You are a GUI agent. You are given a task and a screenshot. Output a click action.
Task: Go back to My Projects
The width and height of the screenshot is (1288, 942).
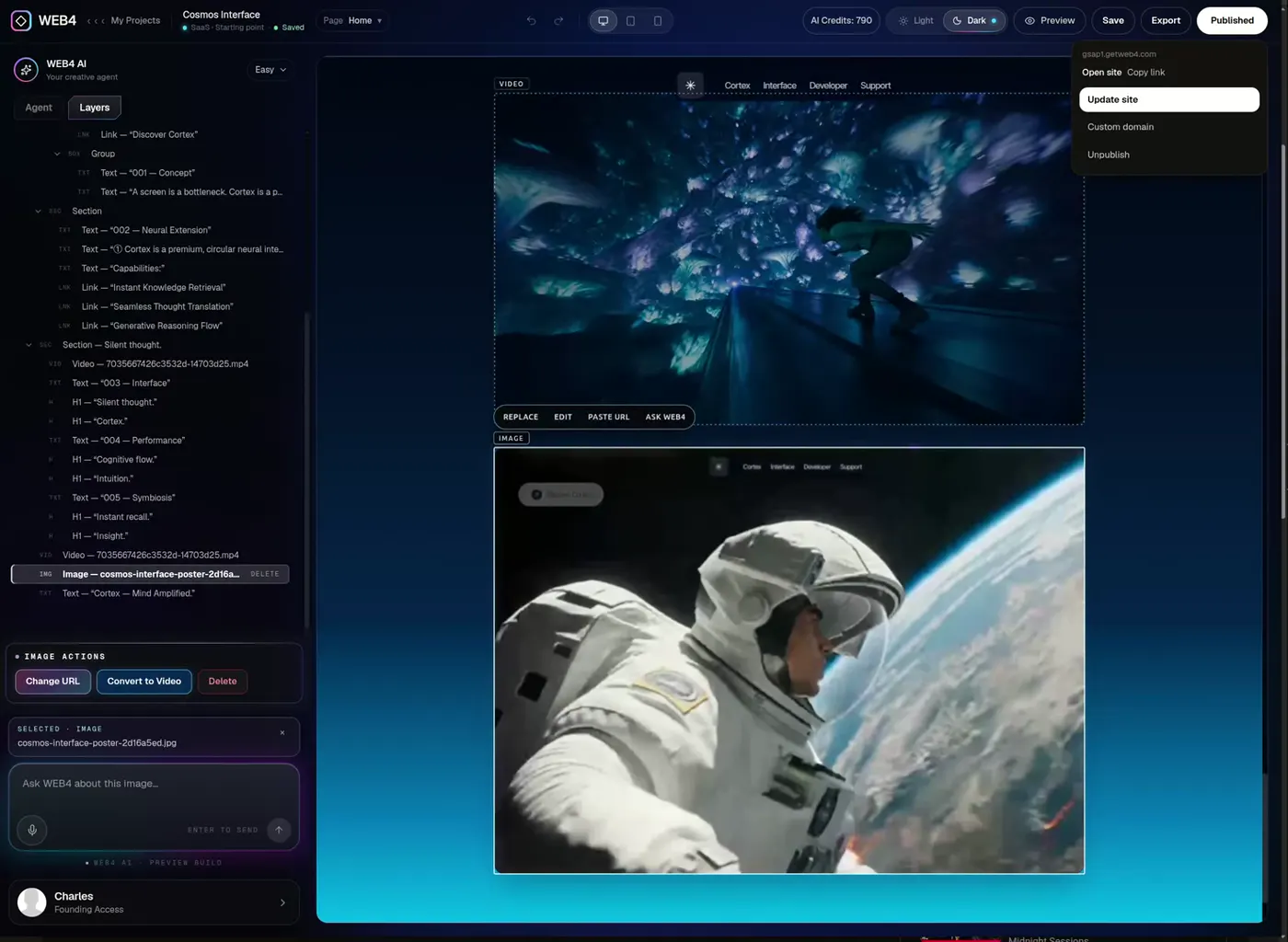pos(135,20)
